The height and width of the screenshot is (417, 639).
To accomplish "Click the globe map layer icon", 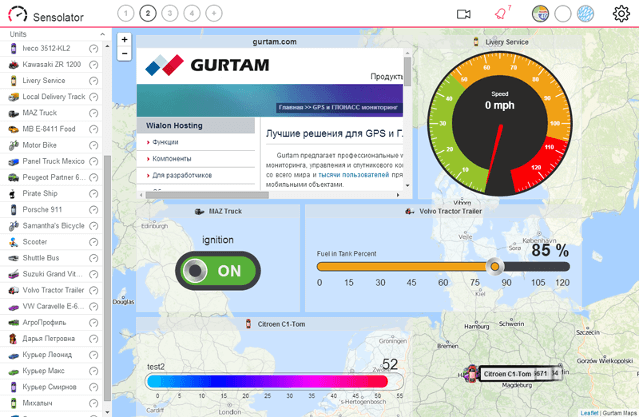I will point(586,14).
